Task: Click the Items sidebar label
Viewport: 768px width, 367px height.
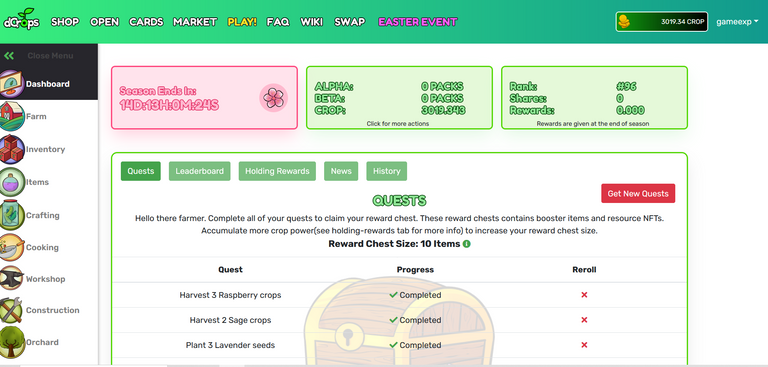Action: pos(38,182)
